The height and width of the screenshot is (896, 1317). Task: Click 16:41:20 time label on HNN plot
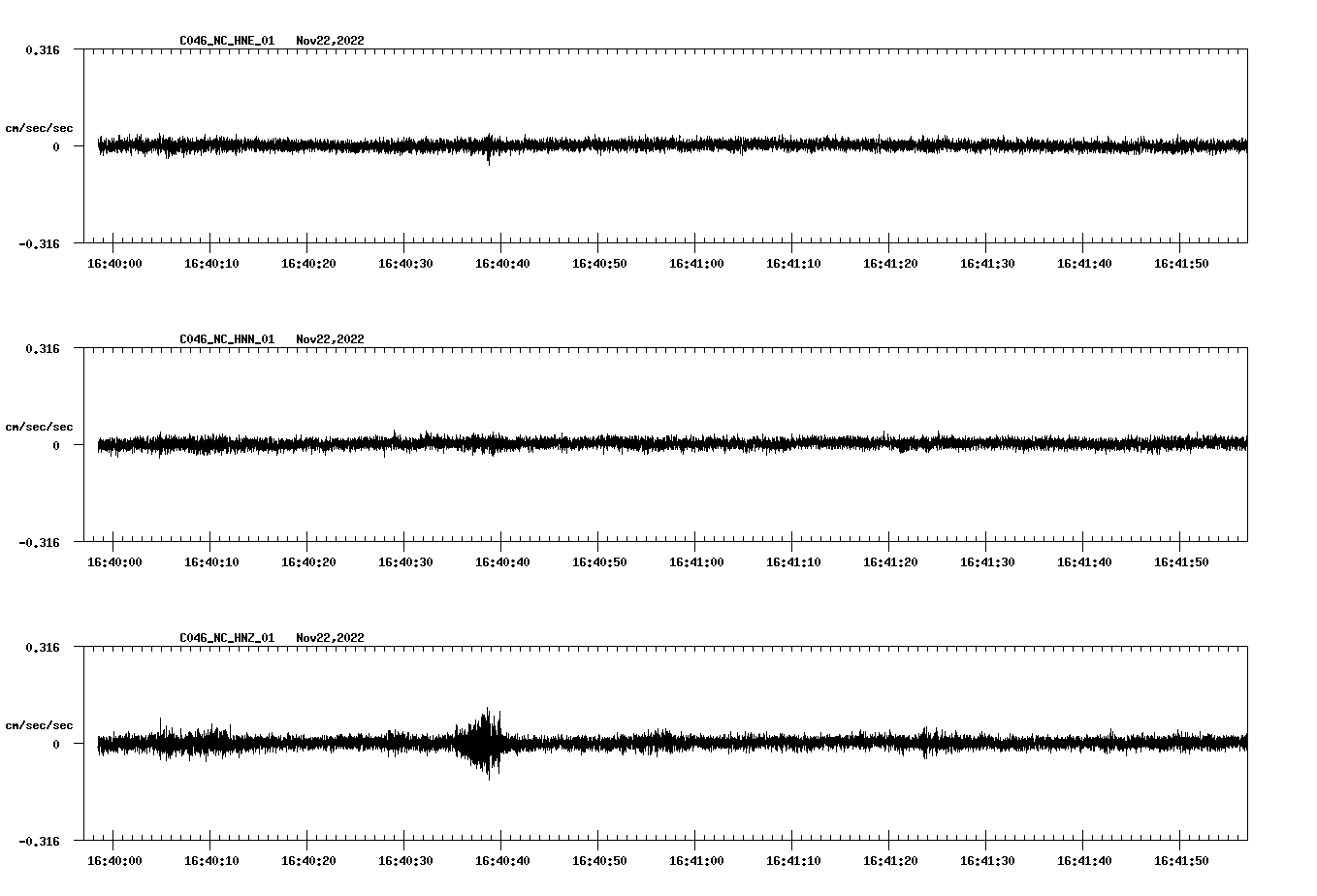pos(890,562)
